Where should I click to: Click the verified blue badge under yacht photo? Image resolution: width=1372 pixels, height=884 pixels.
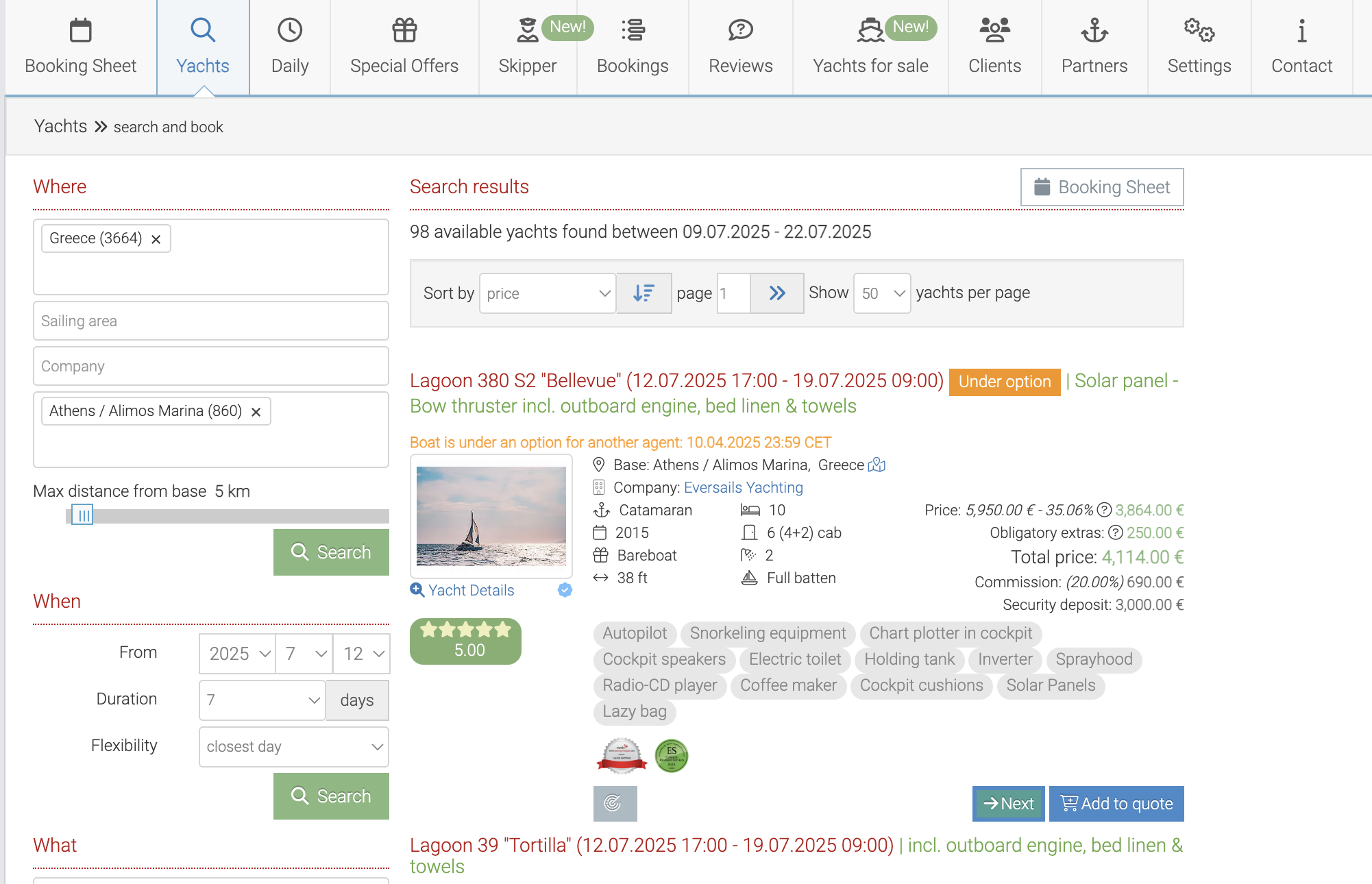click(565, 590)
